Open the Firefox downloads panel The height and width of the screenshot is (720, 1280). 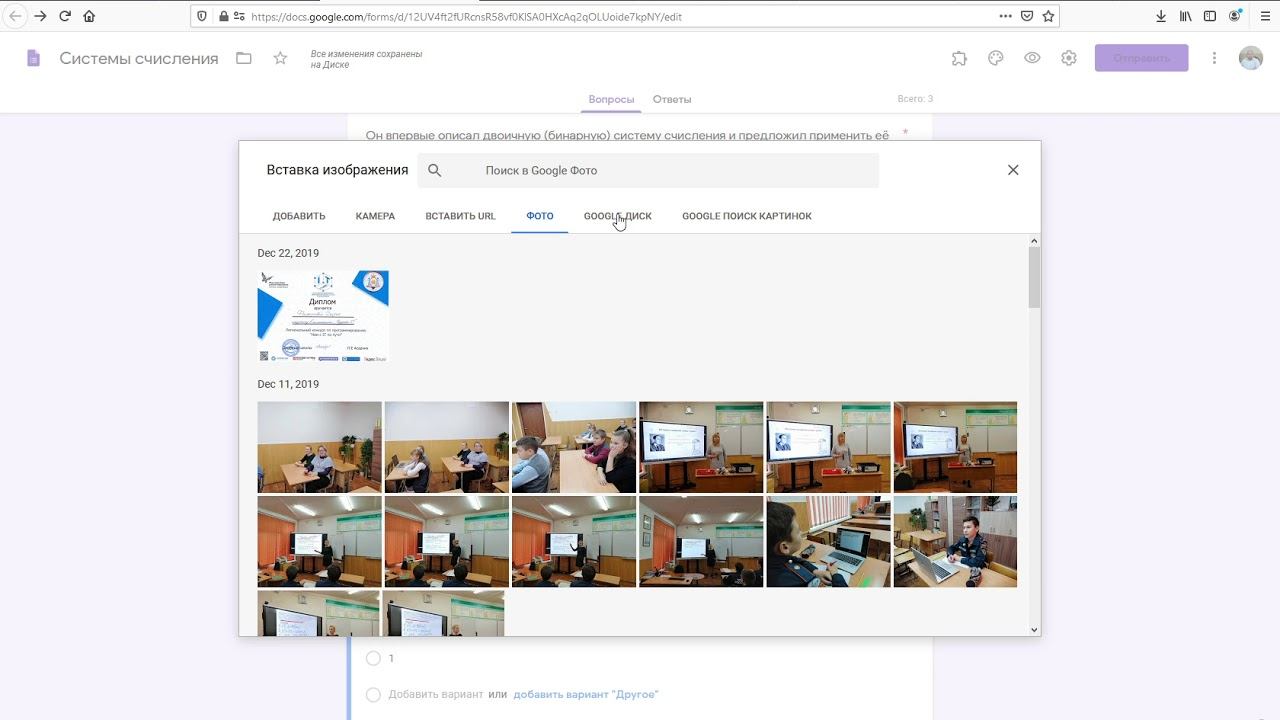1161,16
